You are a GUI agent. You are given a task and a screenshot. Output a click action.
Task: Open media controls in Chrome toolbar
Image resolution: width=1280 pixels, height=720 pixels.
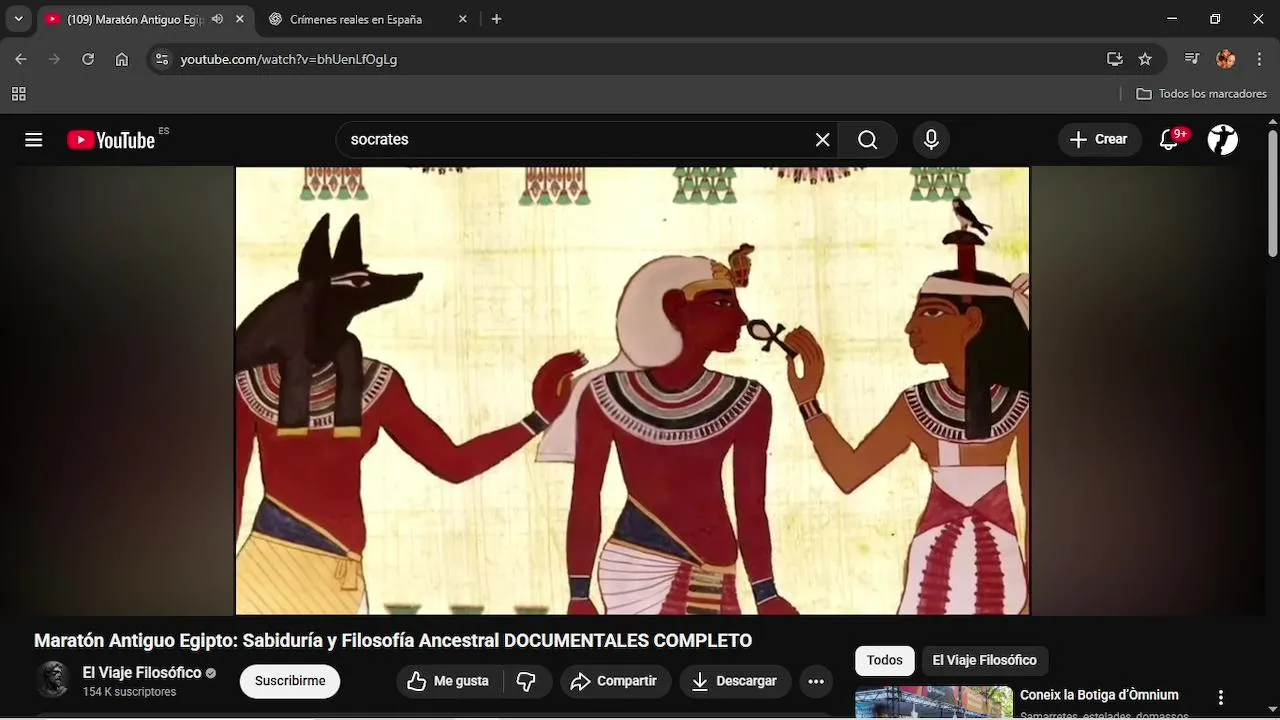click(1191, 59)
